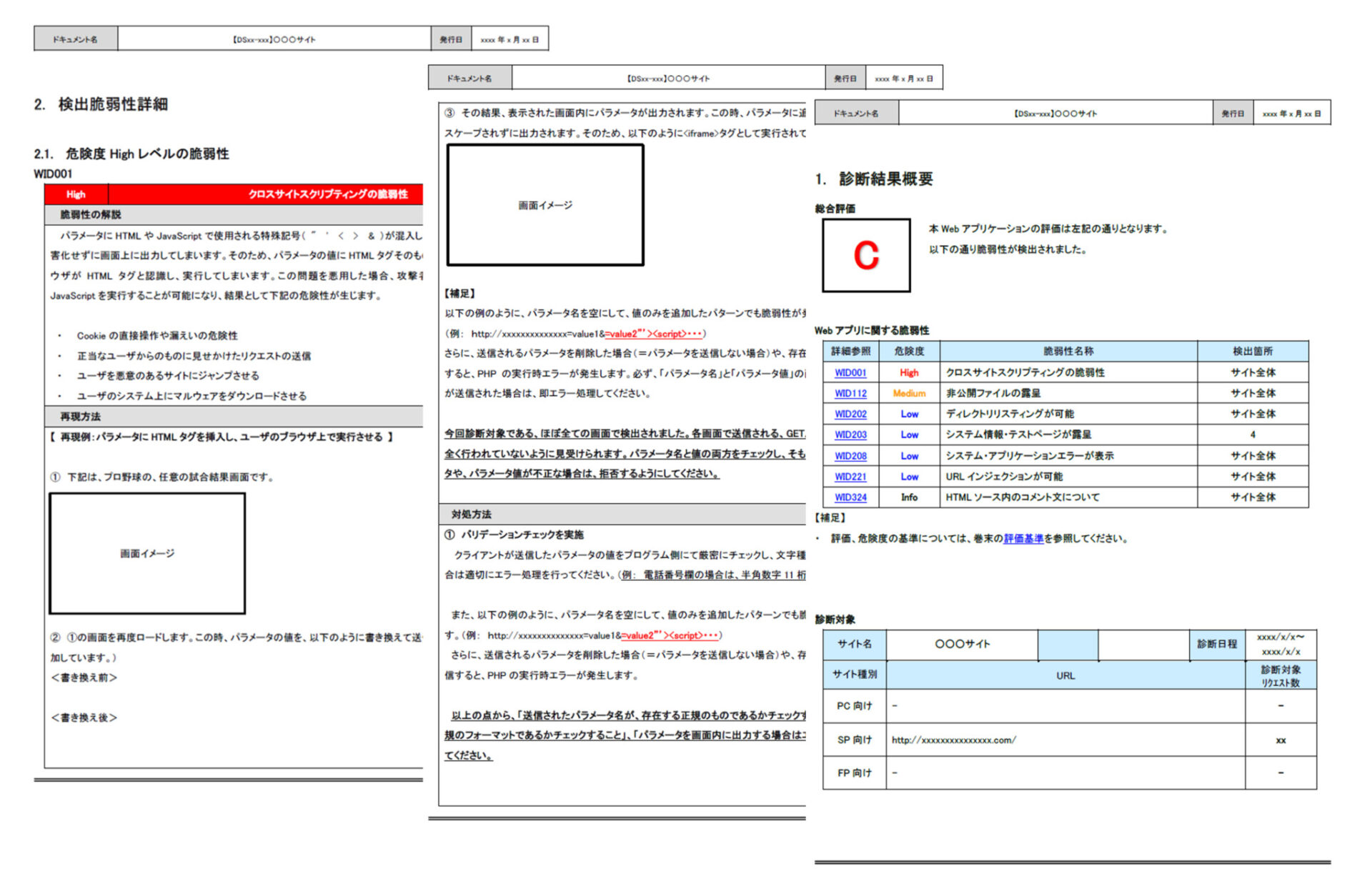Click the サイト種別 header cell
Image resolution: width=1372 pixels, height=889 pixels.
(855, 675)
